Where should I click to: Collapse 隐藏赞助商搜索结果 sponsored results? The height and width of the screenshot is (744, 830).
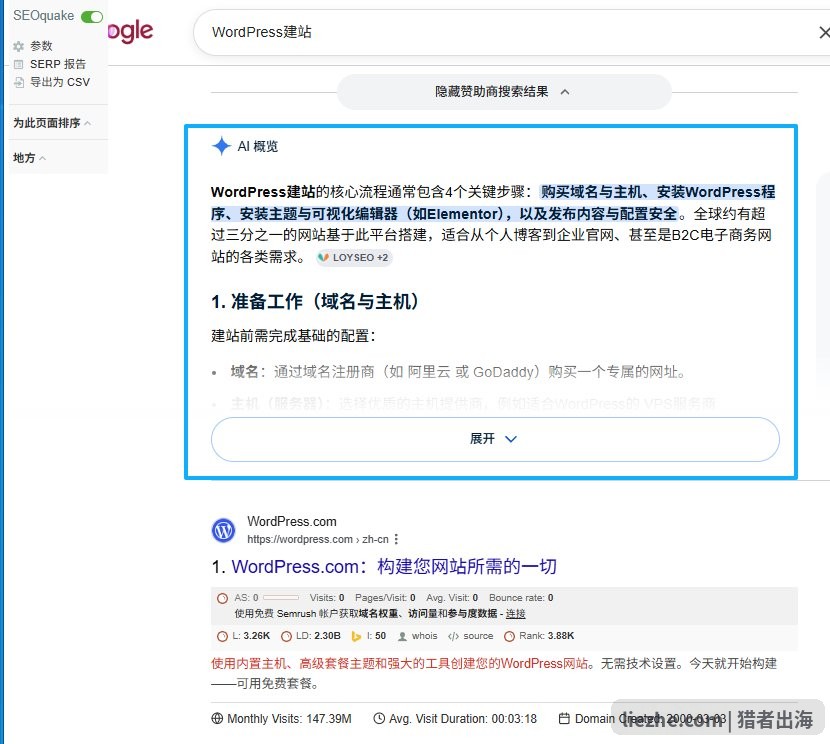point(504,92)
